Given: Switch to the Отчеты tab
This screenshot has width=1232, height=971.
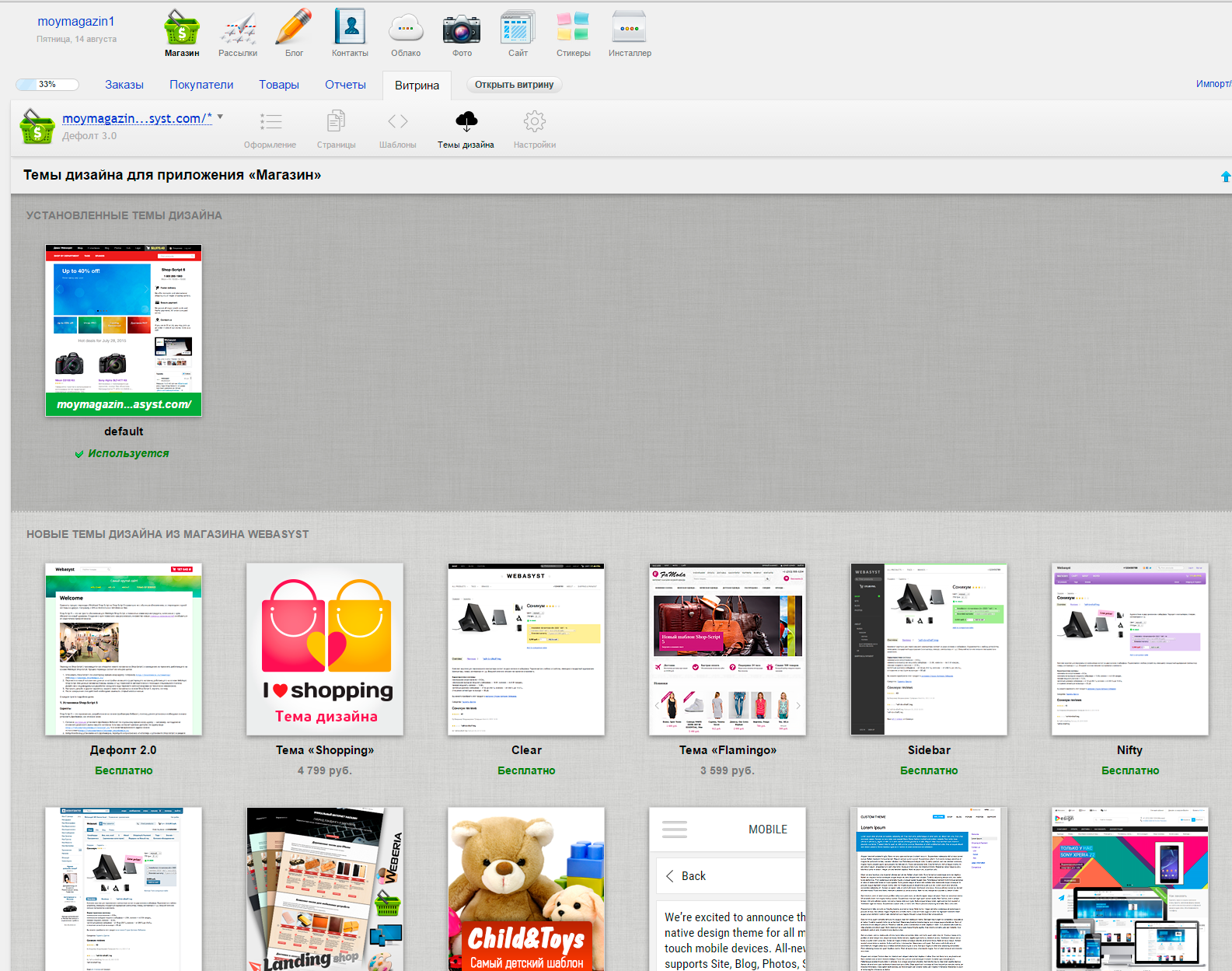Looking at the screenshot, I should click(x=345, y=85).
